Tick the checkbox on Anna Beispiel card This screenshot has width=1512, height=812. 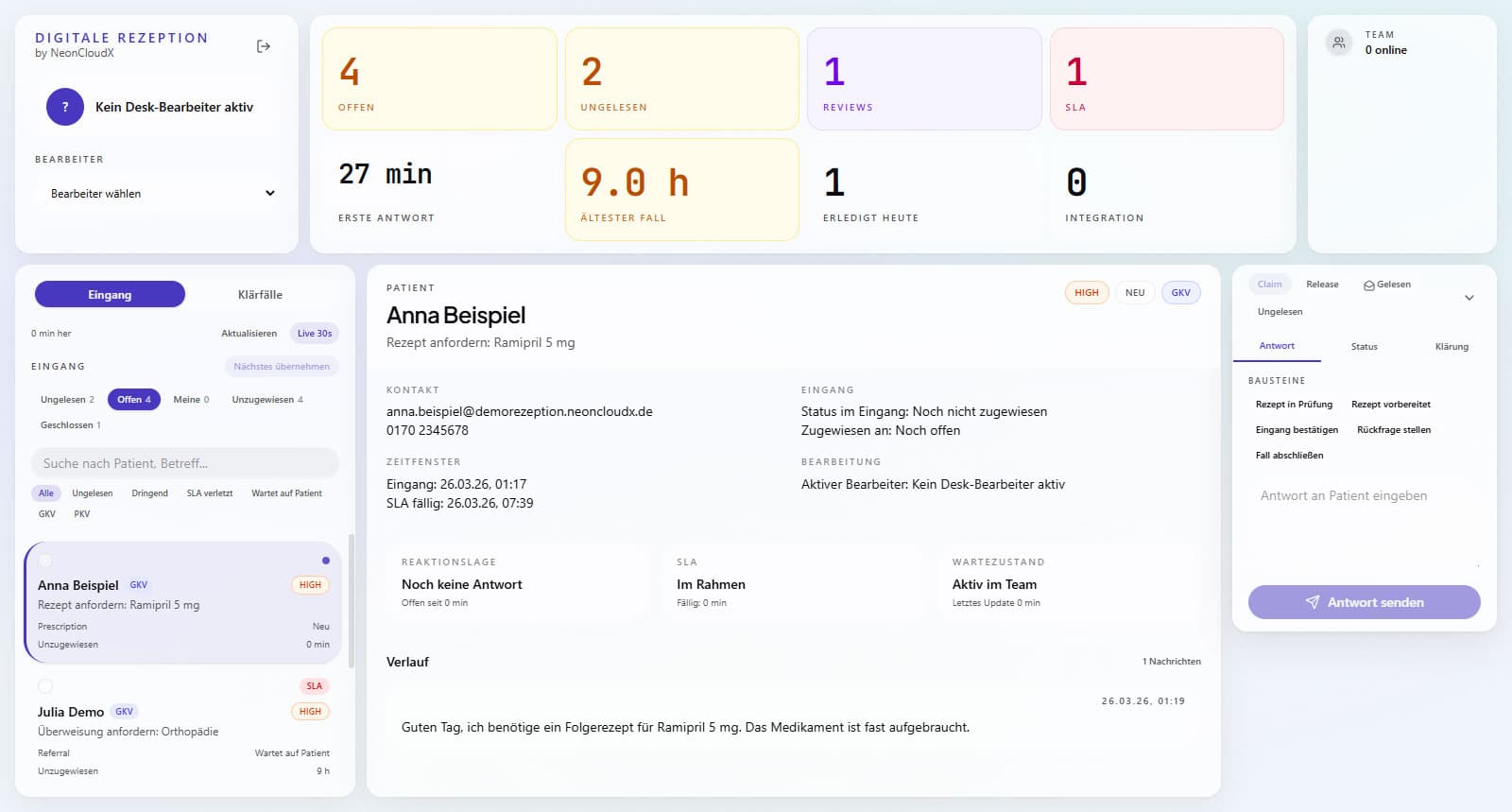[x=45, y=561]
